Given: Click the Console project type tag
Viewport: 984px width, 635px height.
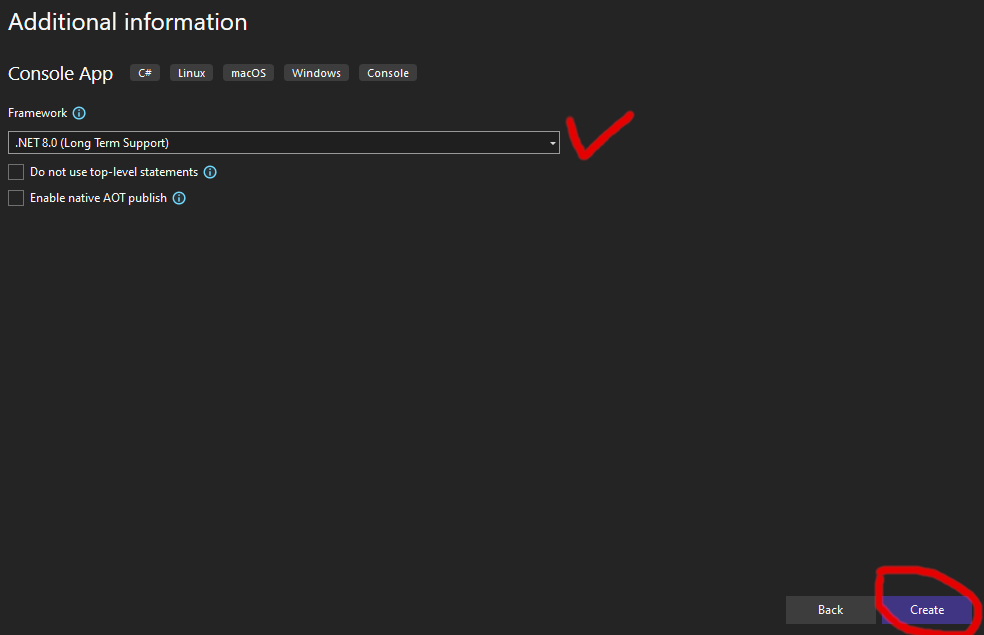Looking at the screenshot, I should [x=387, y=73].
